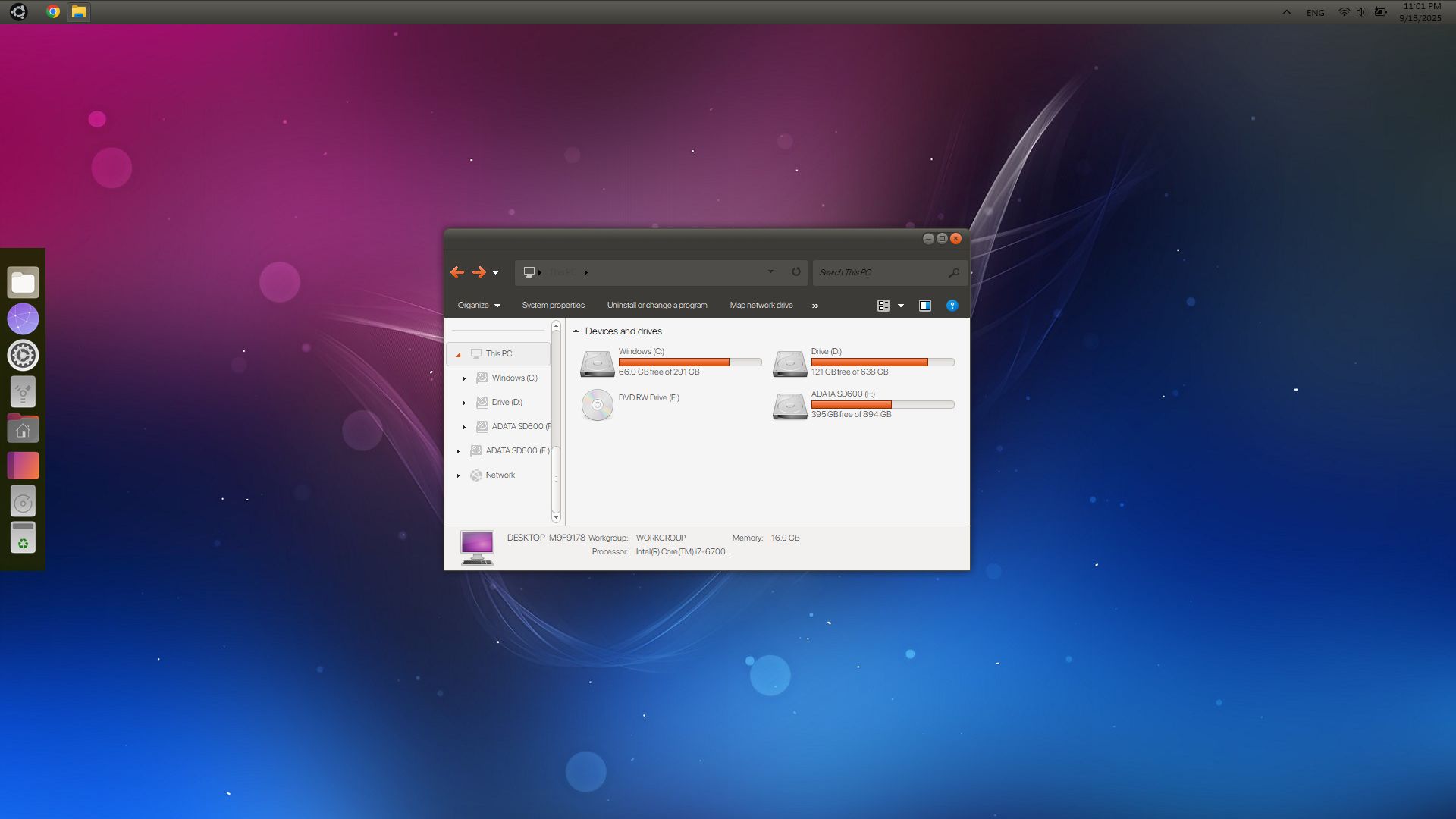Open Chrome from the top taskbar
This screenshot has height=819, width=1456.
[x=53, y=11]
